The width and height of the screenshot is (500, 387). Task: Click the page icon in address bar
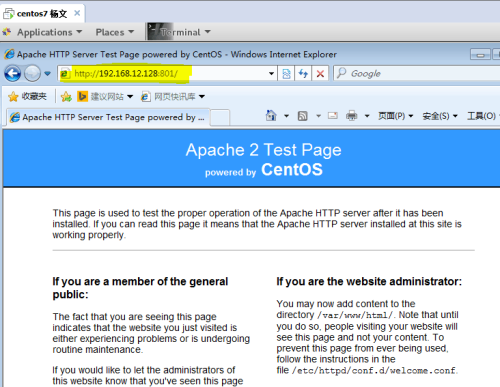click(x=65, y=74)
